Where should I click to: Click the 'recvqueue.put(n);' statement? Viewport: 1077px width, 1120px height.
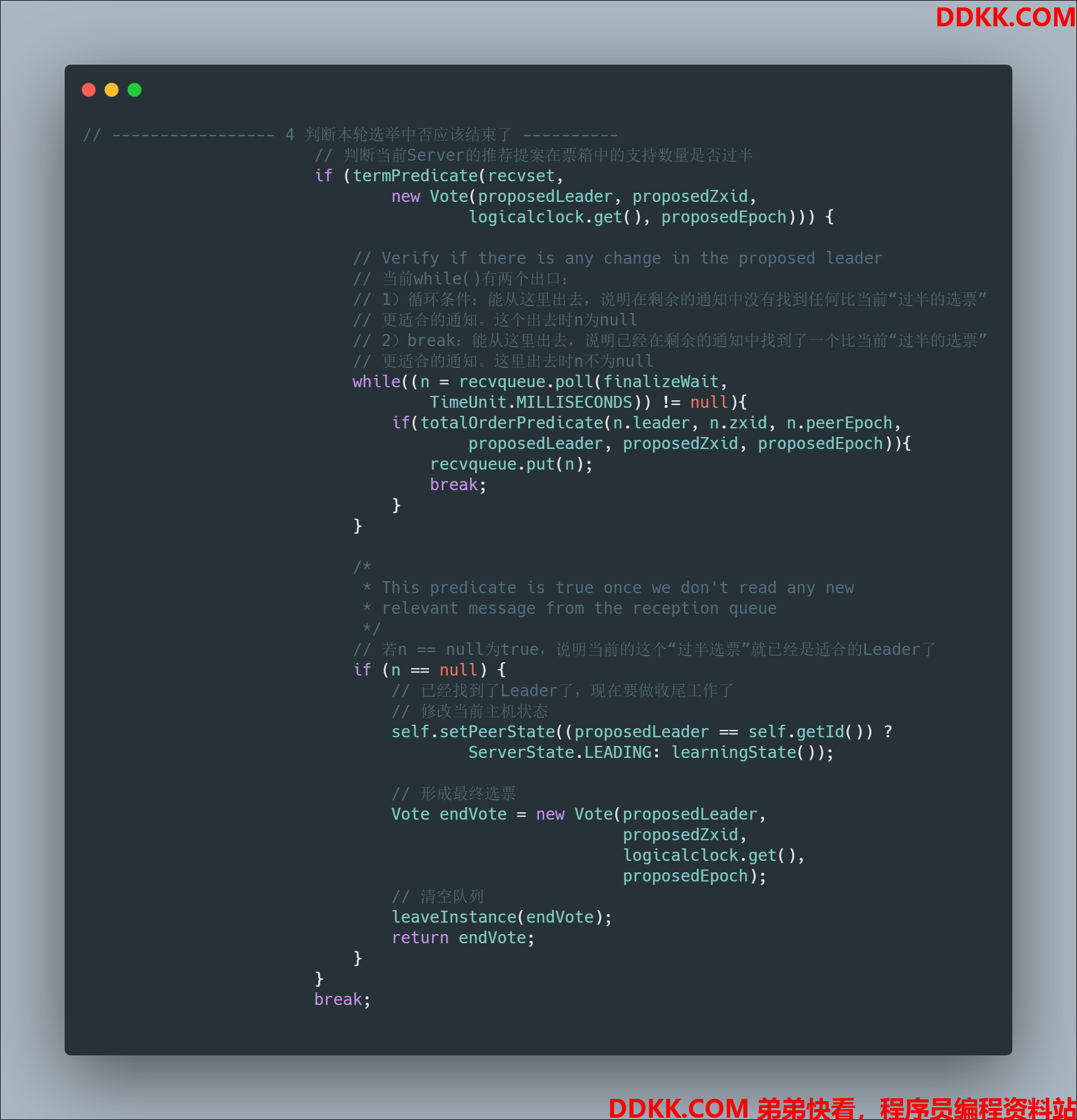click(x=511, y=464)
